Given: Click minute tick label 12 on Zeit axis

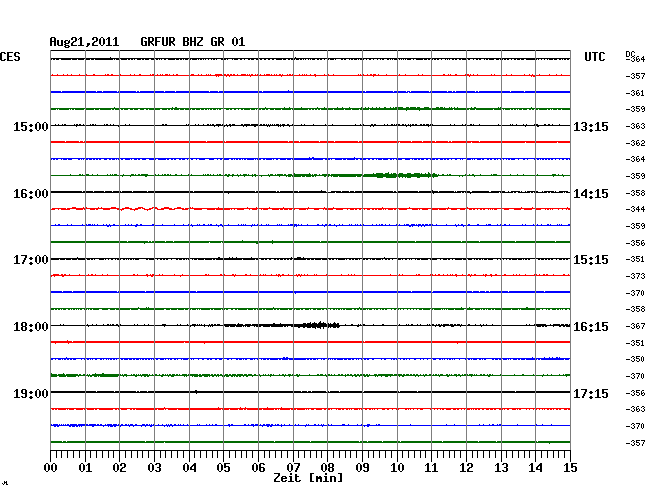Looking at the screenshot, I should [x=466, y=468].
